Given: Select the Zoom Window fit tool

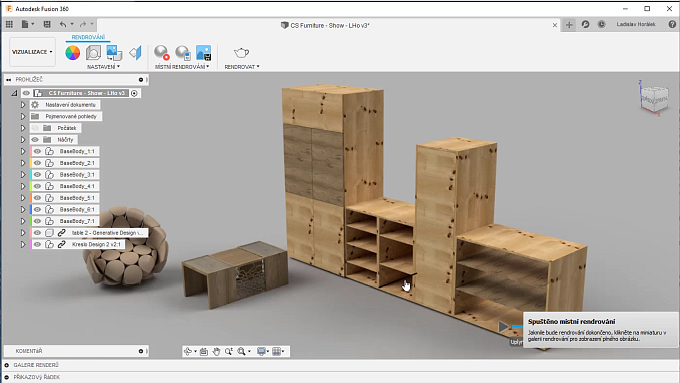Looking at the screenshot, I should [242, 351].
